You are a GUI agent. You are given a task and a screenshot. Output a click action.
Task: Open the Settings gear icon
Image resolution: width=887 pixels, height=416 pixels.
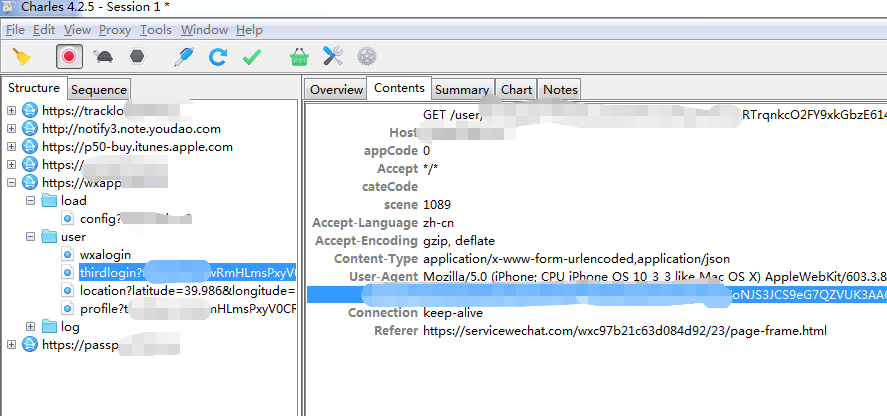[367, 56]
